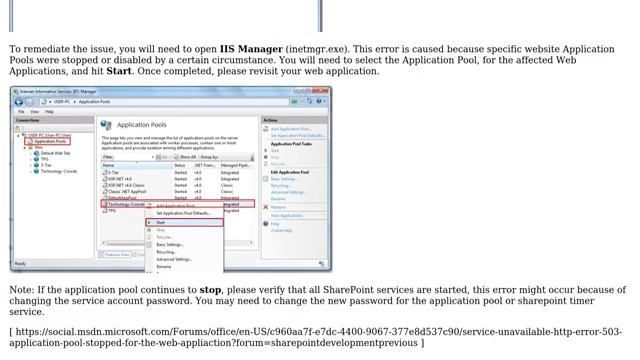
Task: Switch to the Features View tab
Action: click(115, 255)
